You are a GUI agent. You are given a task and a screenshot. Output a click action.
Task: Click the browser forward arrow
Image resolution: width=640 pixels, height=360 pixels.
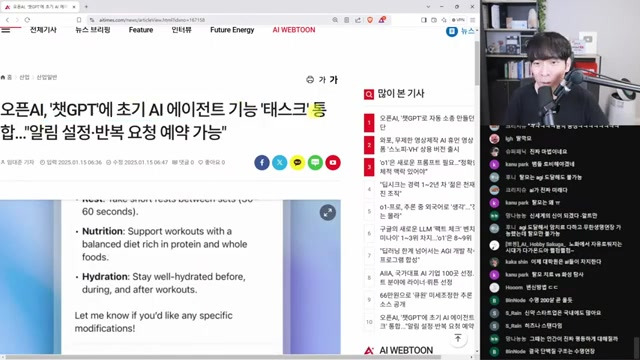17,20
